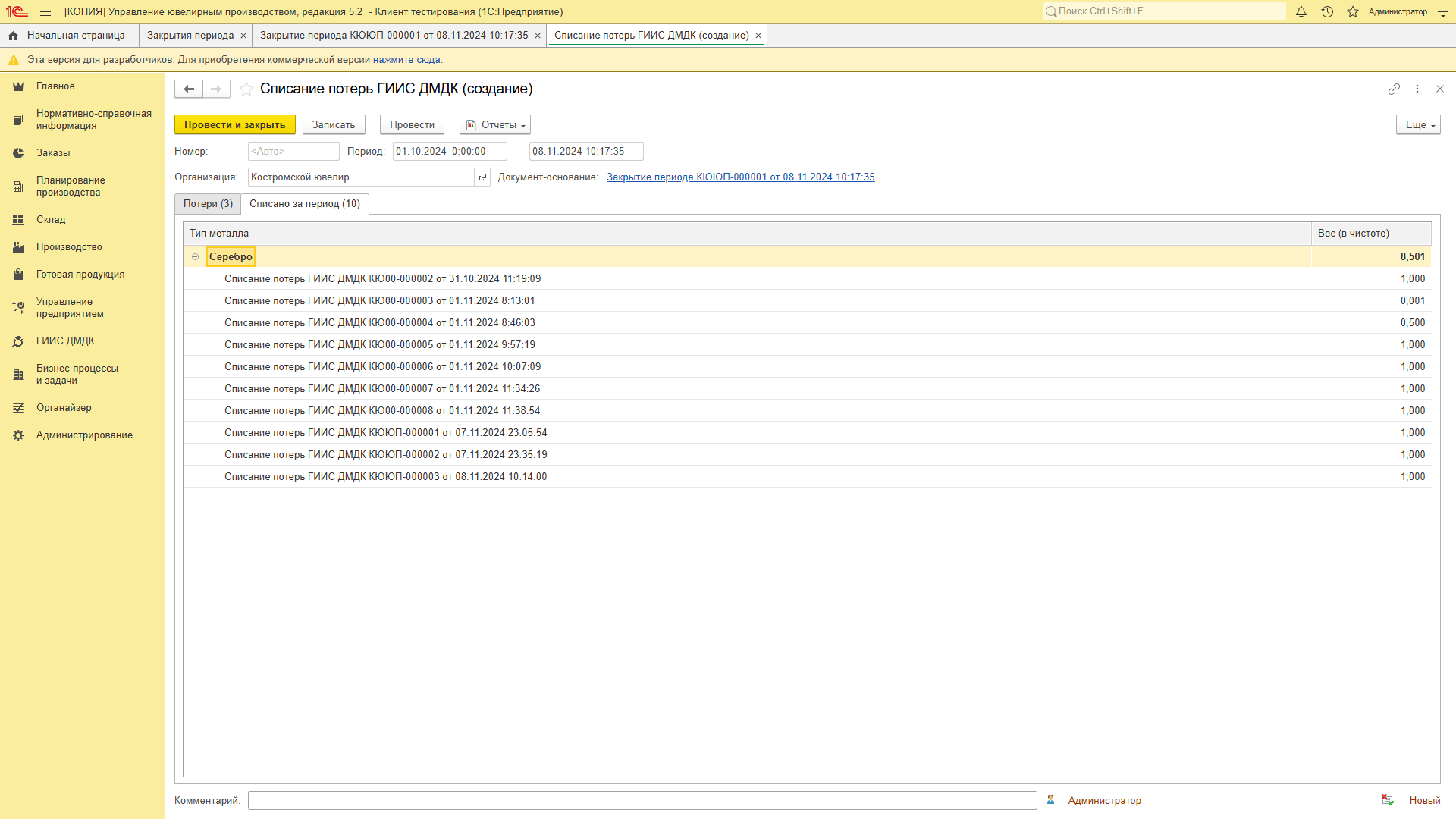Image resolution: width=1456 pixels, height=819 pixels.
Task: Click the global search field Поиск Ctrl+Shift+F
Action: click(x=1164, y=11)
